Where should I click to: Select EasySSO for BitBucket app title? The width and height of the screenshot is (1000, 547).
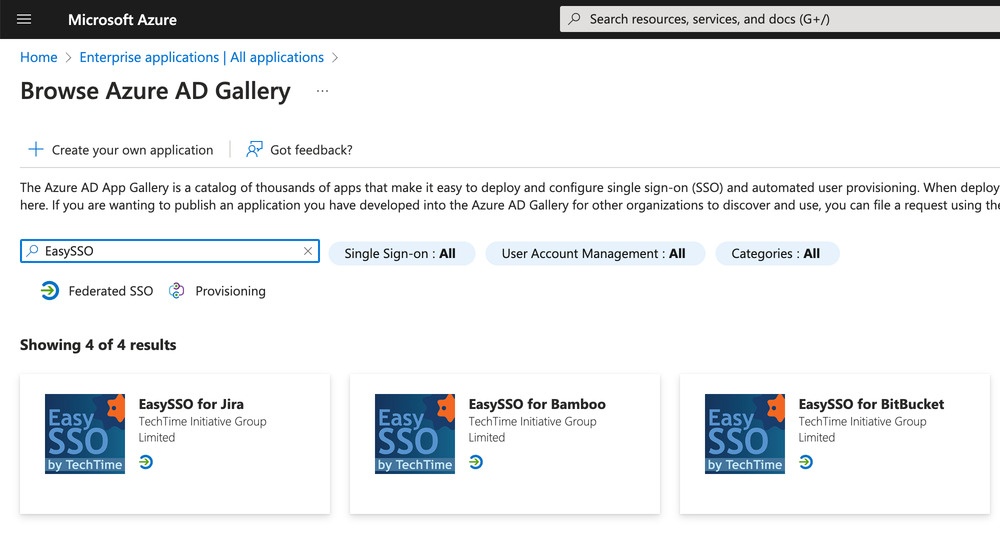coord(871,404)
